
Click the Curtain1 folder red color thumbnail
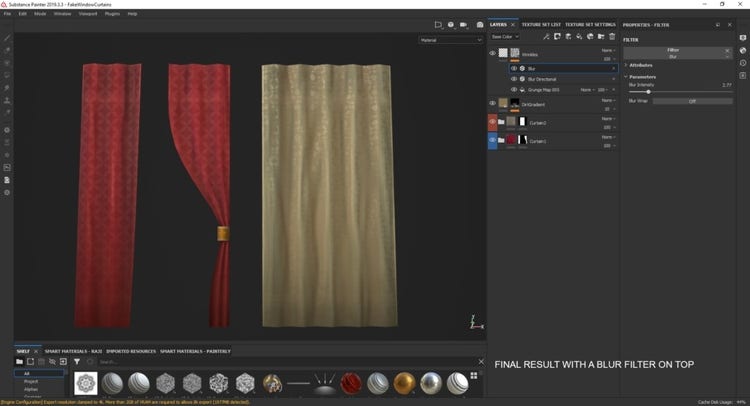(x=511, y=140)
